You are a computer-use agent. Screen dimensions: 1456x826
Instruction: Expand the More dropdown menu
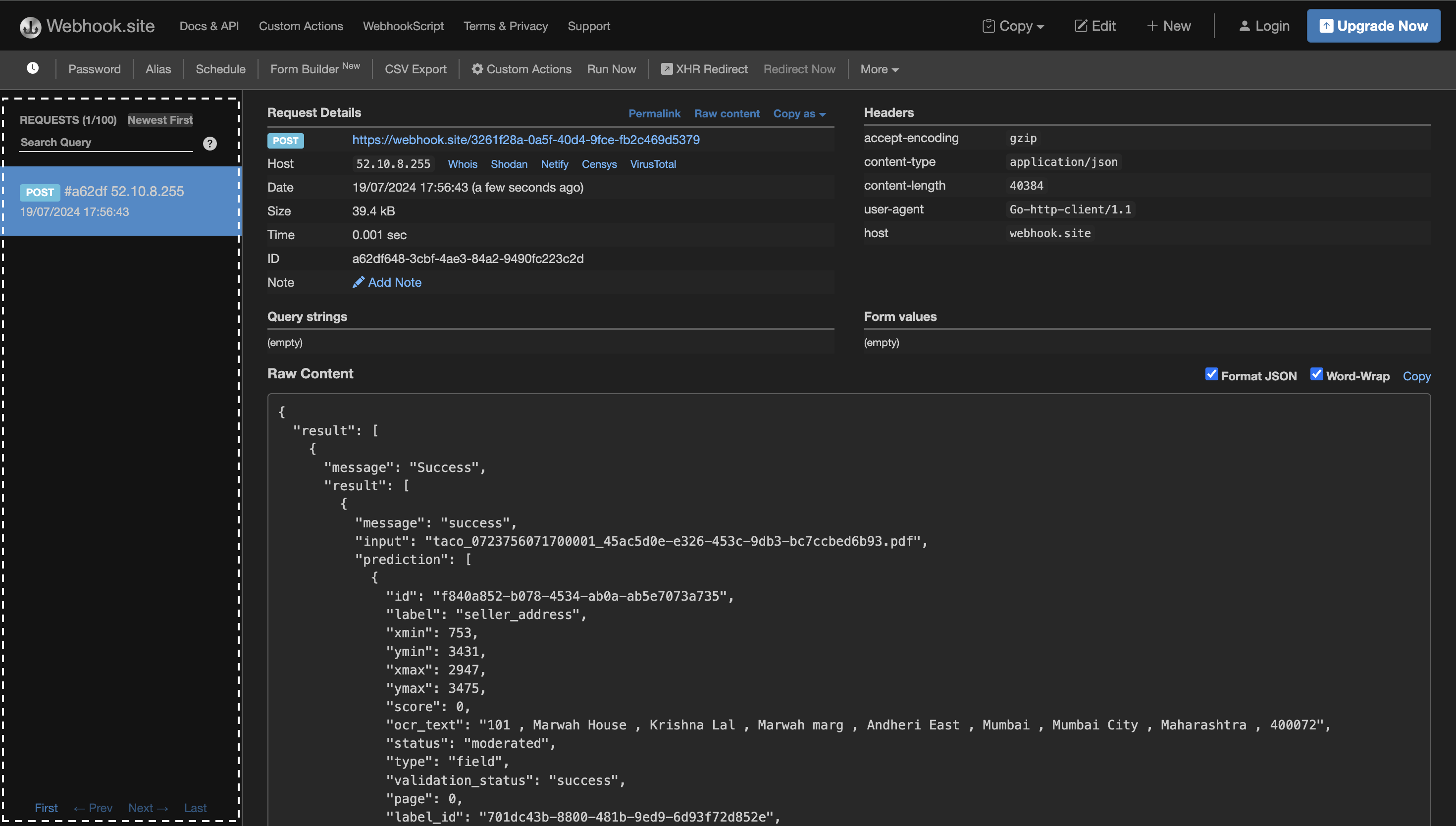pos(879,69)
